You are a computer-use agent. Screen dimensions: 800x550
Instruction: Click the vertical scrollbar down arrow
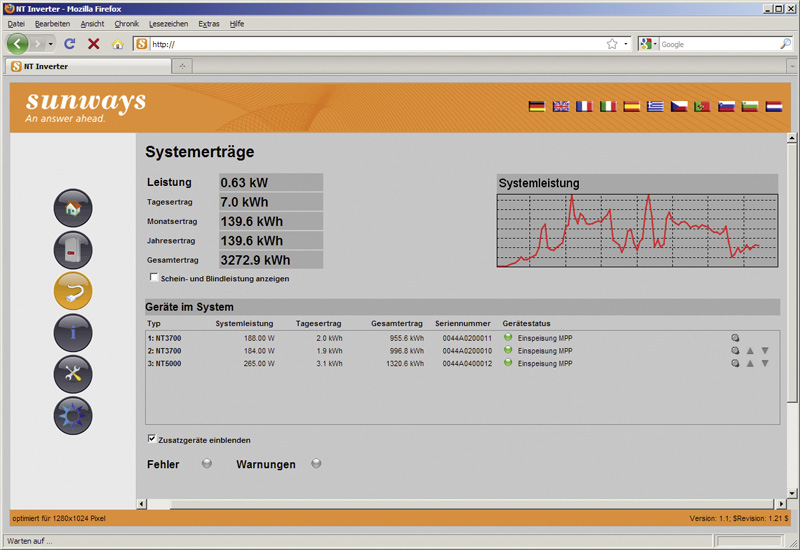pos(792,493)
